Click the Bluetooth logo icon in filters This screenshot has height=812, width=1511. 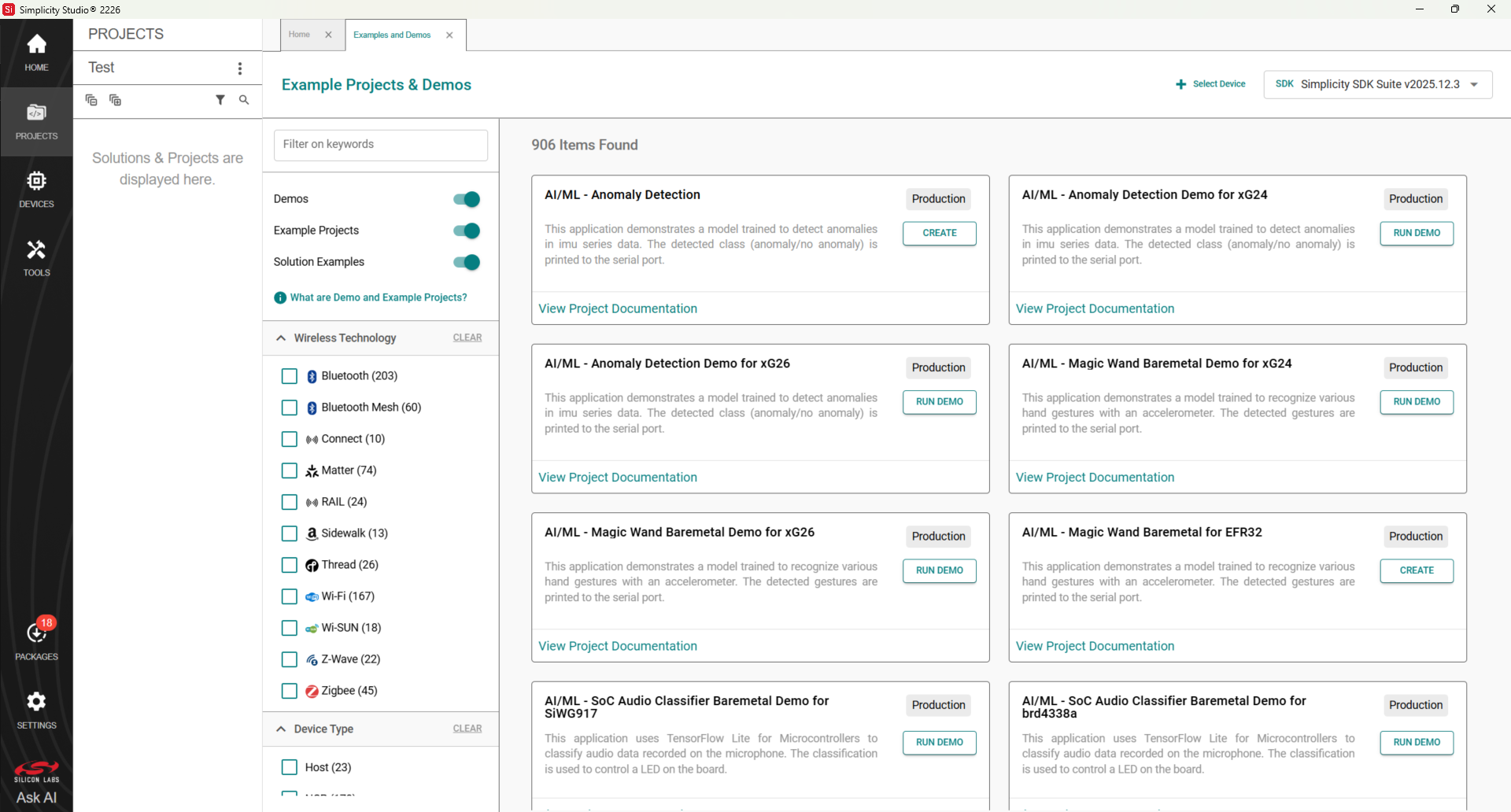pos(312,376)
